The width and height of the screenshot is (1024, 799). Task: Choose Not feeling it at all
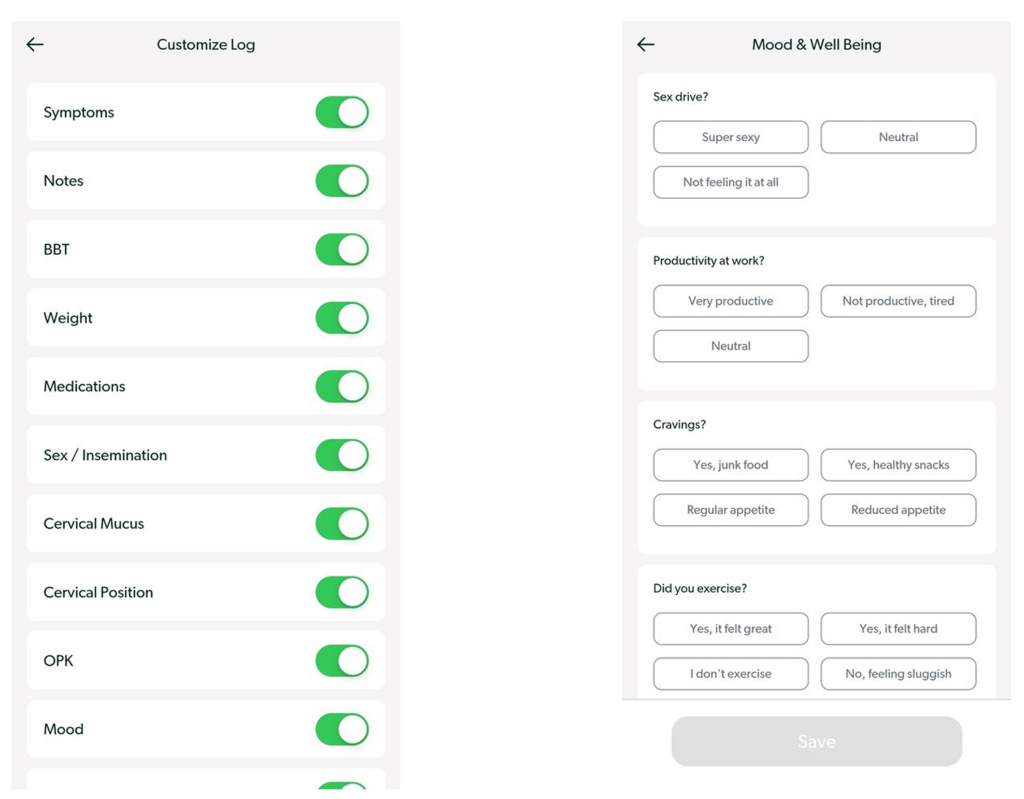pos(731,182)
